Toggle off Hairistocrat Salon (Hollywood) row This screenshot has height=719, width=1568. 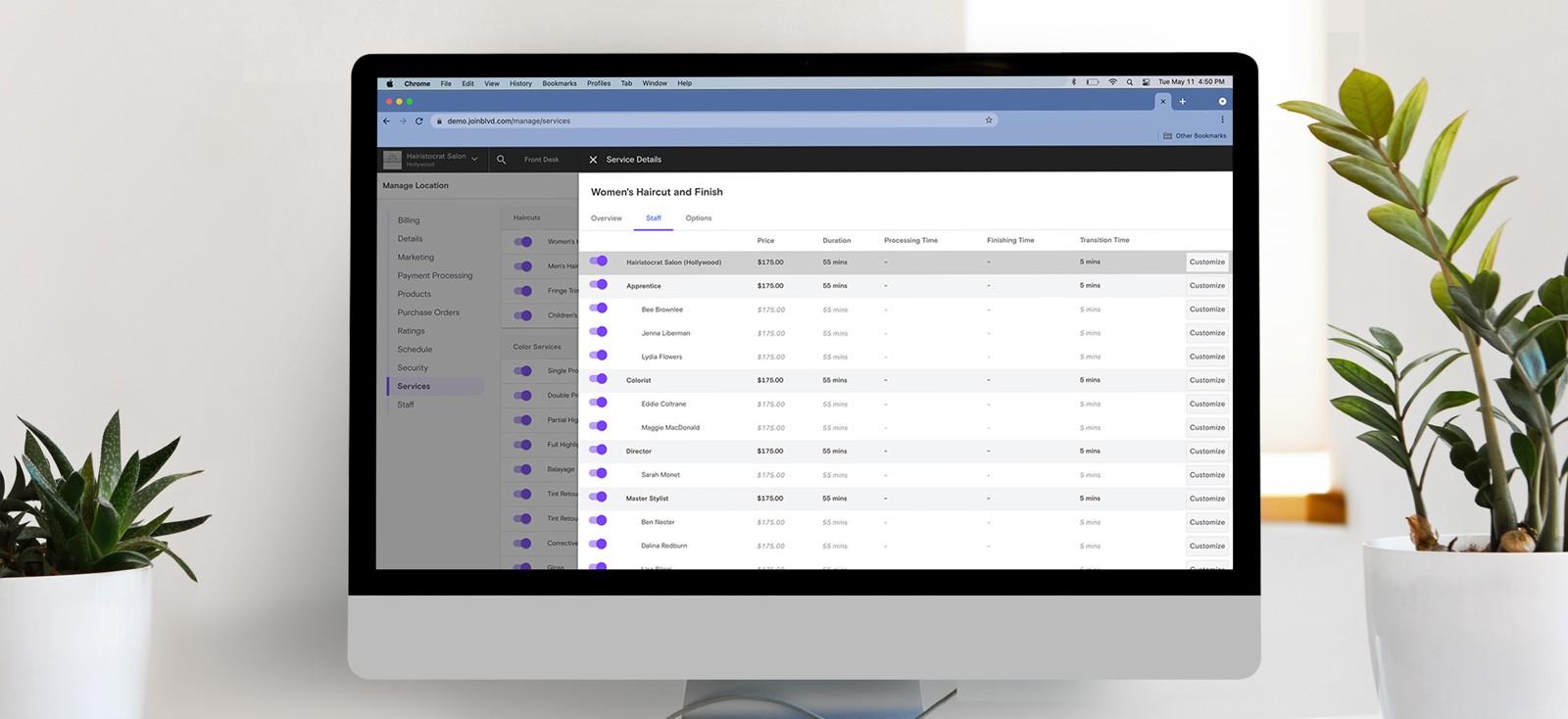[x=599, y=262]
